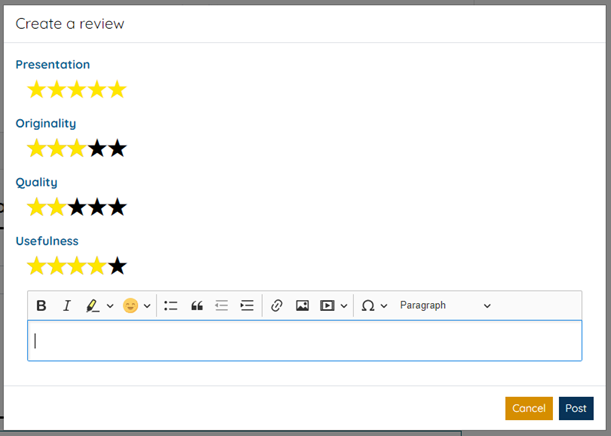Open highlight color options arrow
This screenshot has width=611, height=436.
110,306
